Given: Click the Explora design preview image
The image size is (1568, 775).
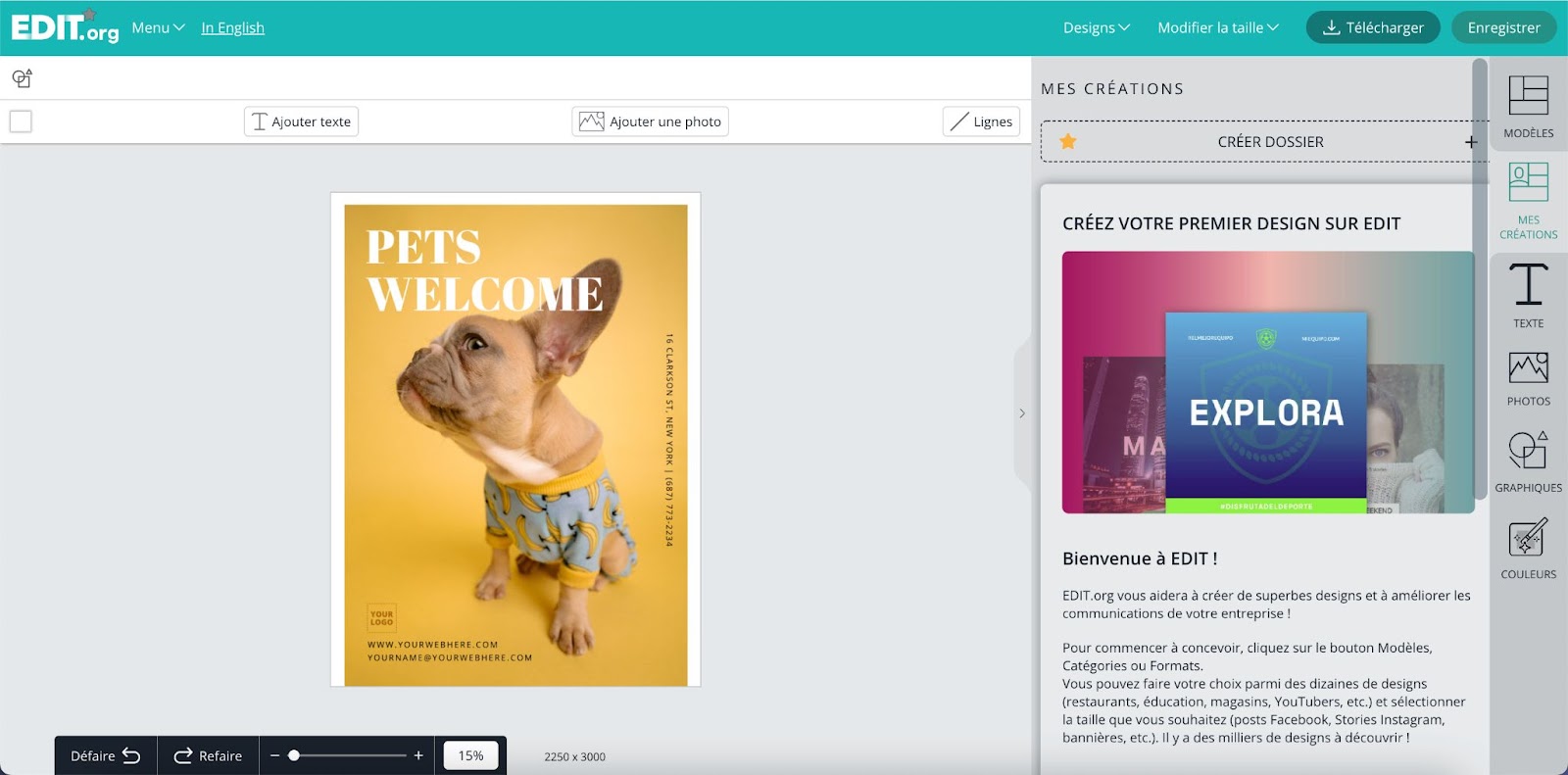Looking at the screenshot, I should click(x=1268, y=382).
